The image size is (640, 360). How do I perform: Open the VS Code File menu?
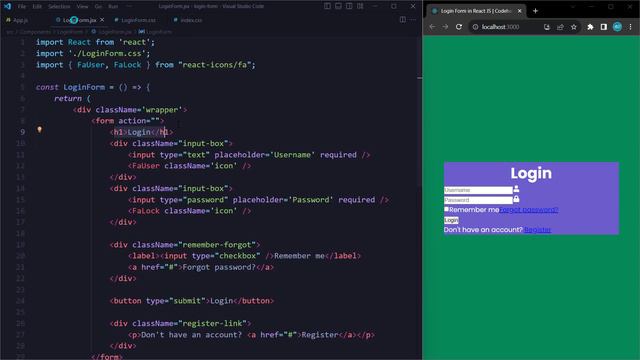point(22,7)
